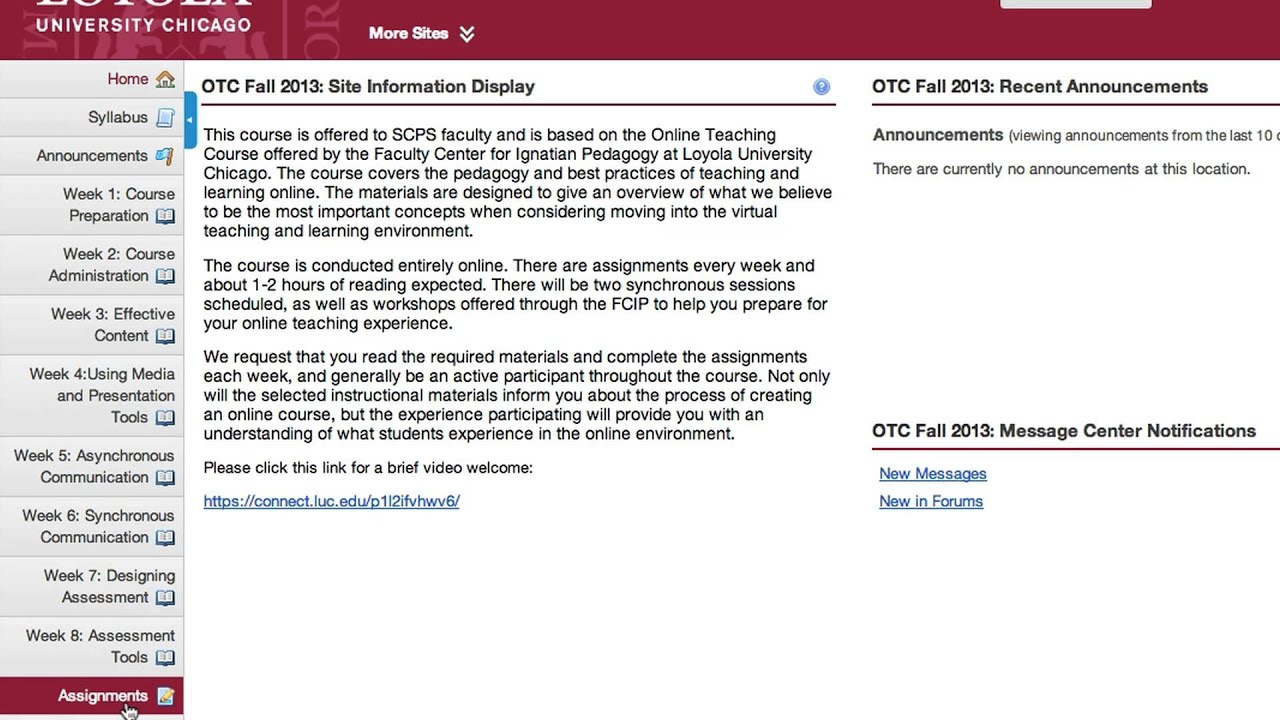Screen dimensions: 1280x720
Task: Click the book icon for Week 3
Action: (165, 336)
